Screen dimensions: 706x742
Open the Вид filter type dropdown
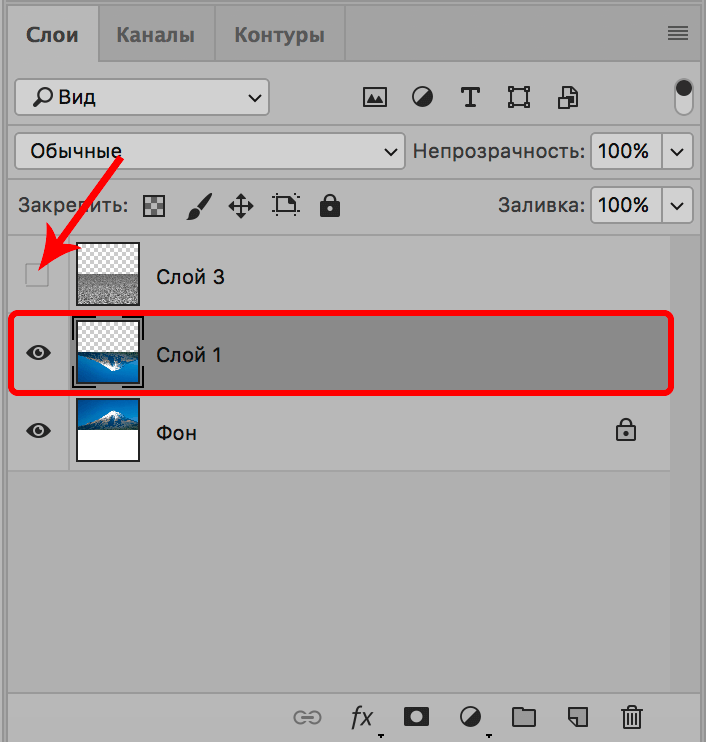click(x=141, y=97)
